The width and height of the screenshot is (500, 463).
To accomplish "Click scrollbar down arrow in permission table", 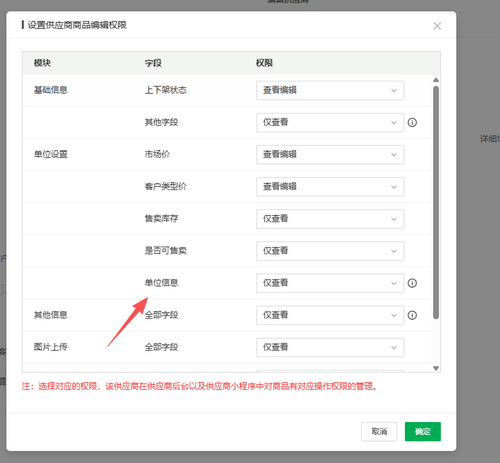I will (436, 368).
